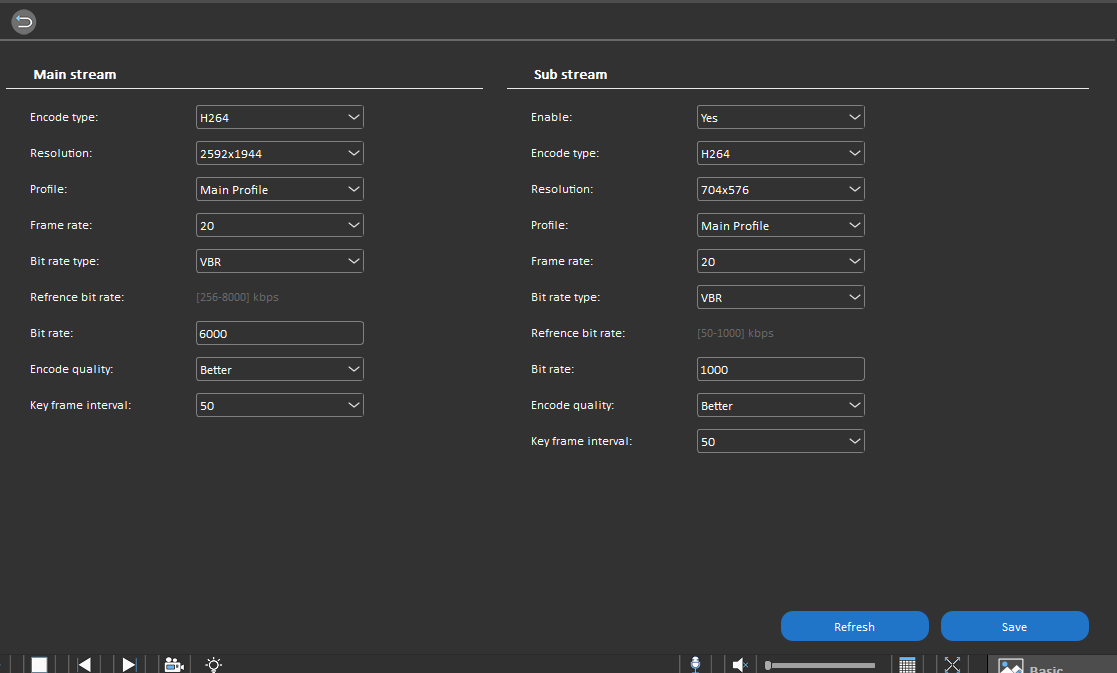Set Sub stream Enable to No

pos(780,116)
